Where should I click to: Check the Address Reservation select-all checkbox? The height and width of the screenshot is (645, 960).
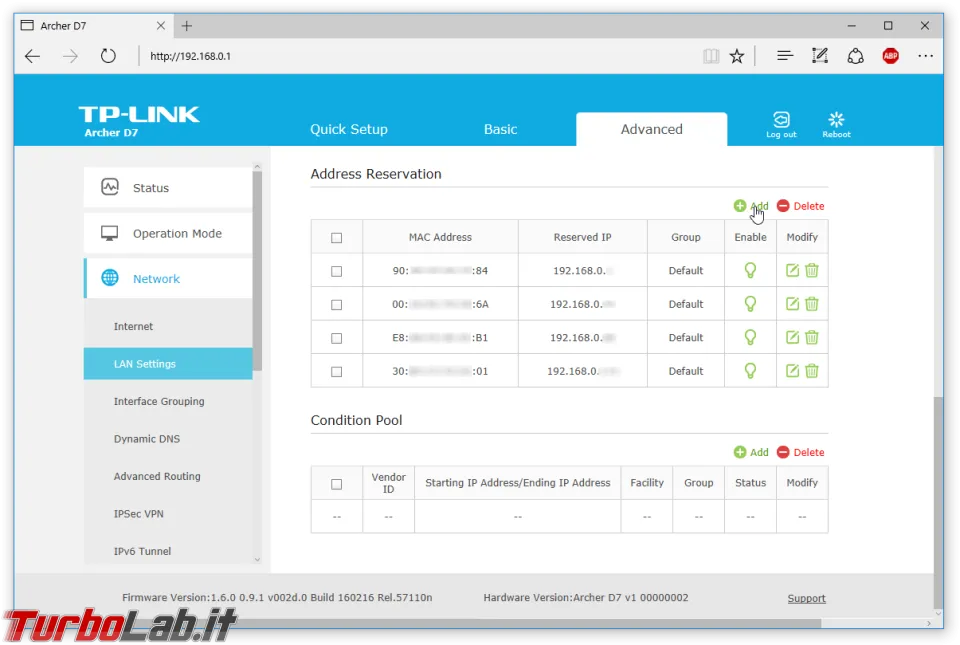[337, 238]
